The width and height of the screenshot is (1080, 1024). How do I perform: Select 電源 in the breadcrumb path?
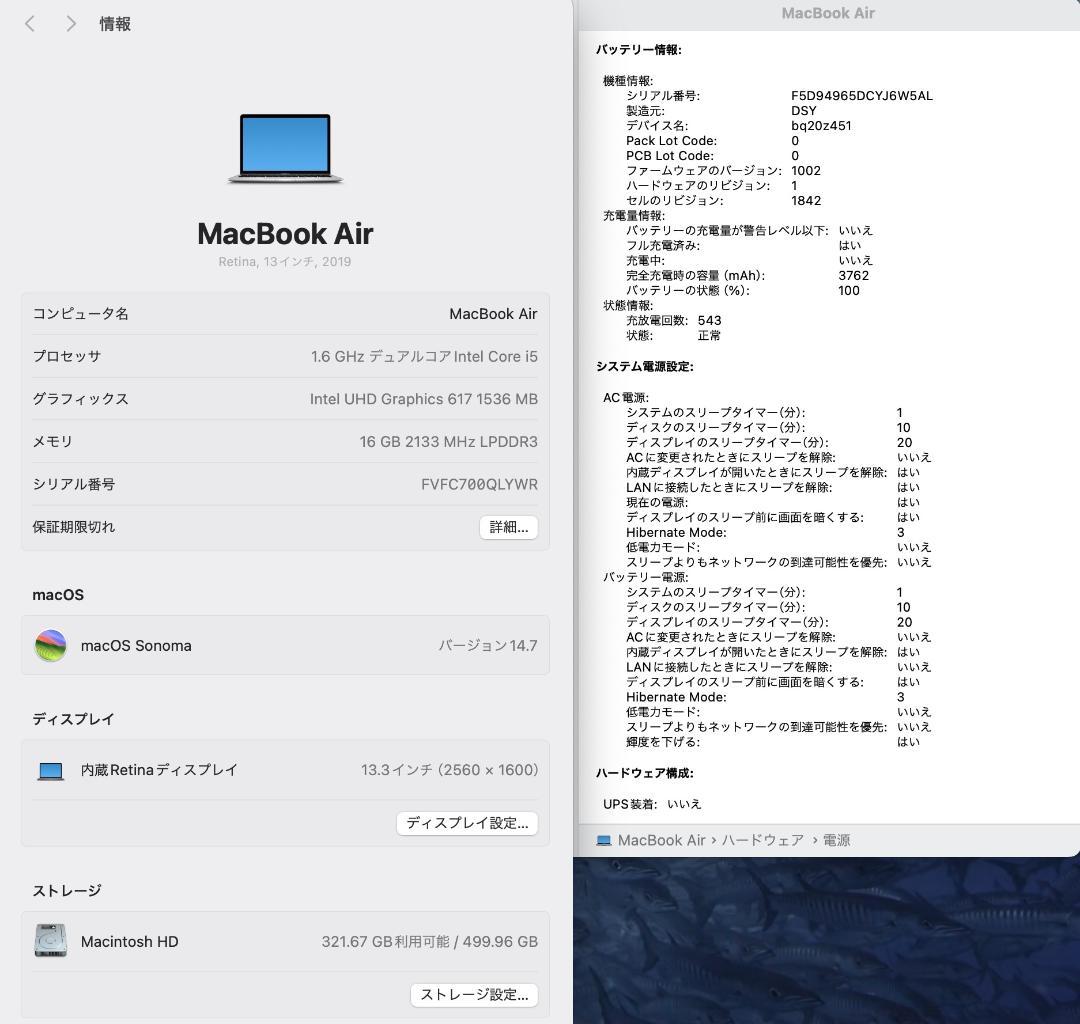click(x=834, y=840)
